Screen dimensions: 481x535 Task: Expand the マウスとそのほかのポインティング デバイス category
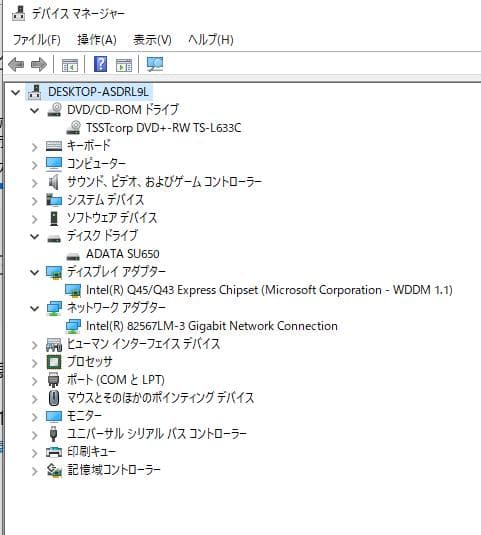click(34, 399)
